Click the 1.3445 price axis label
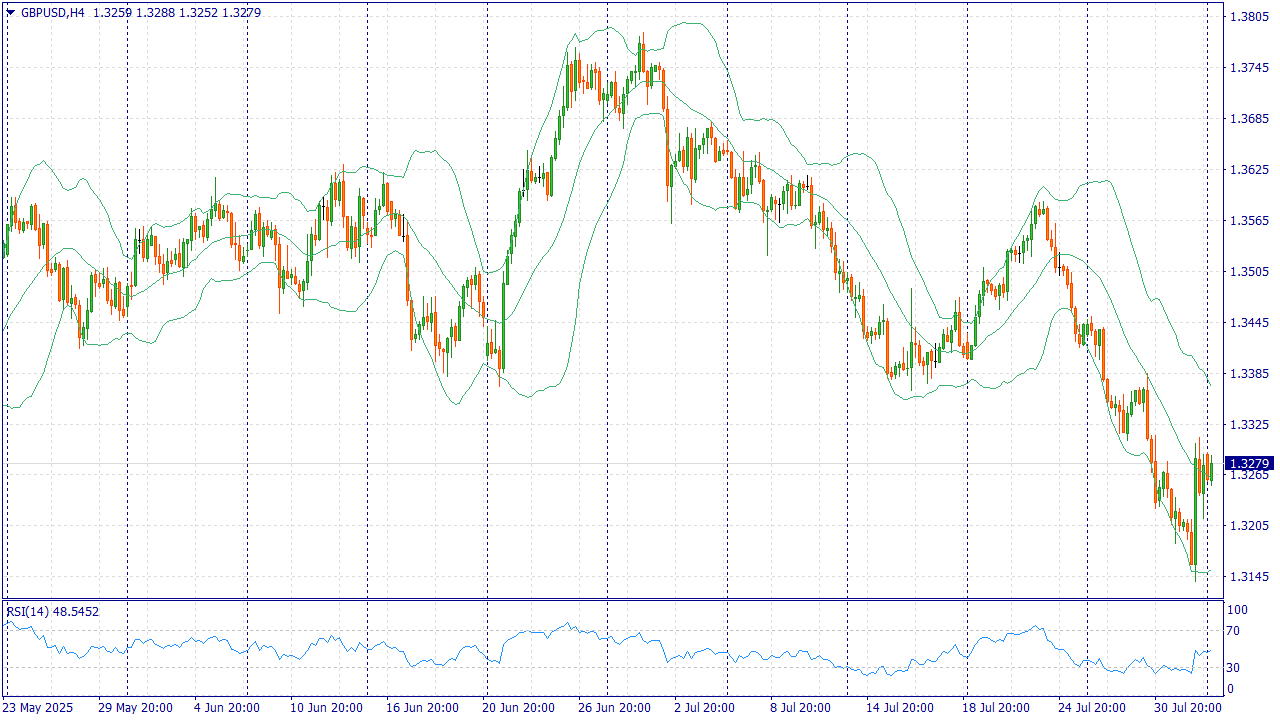The width and height of the screenshot is (1280, 720). tap(1249, 323)
